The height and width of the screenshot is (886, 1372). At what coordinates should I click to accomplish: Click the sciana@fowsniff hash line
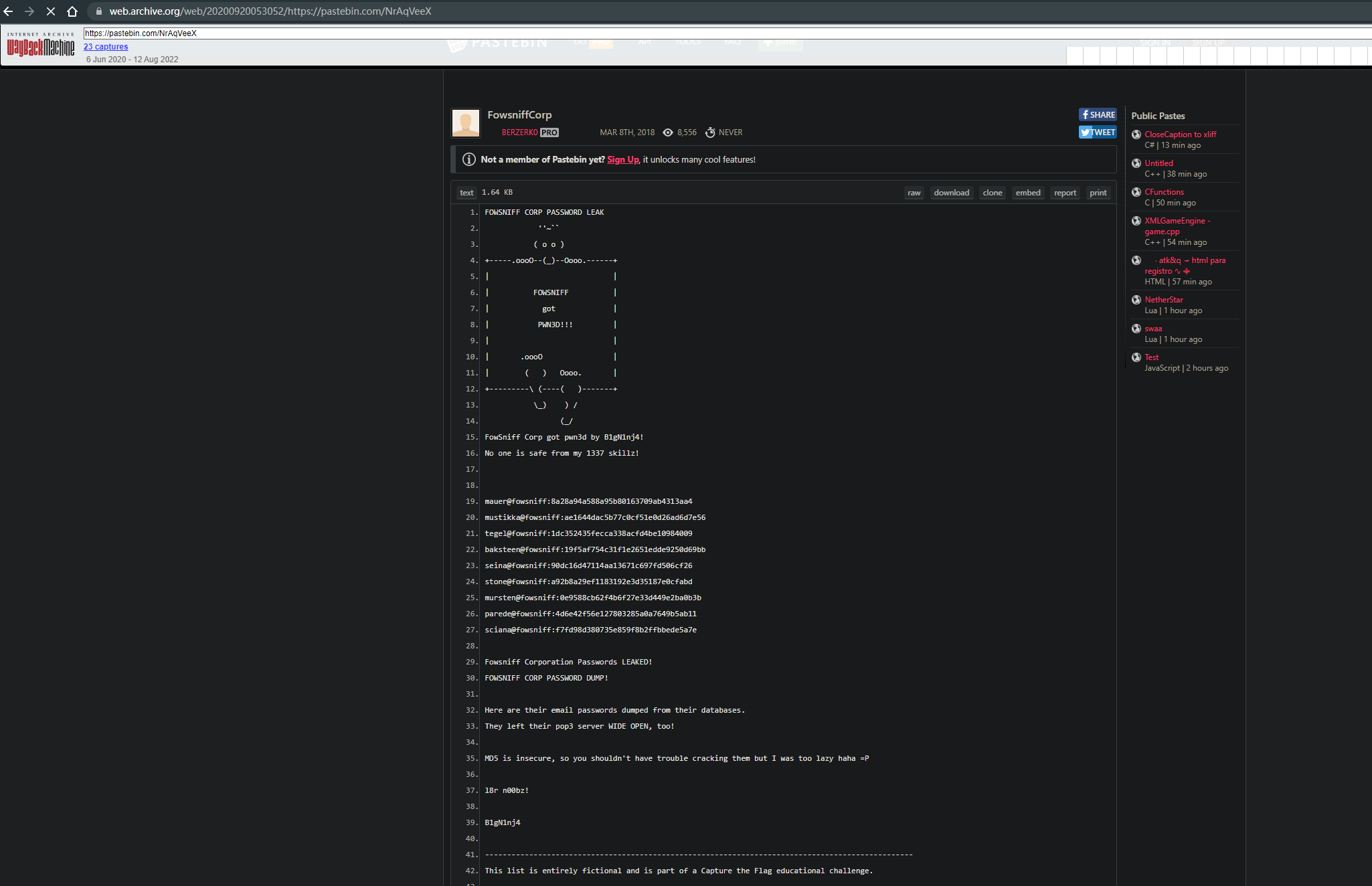[590, 630]
